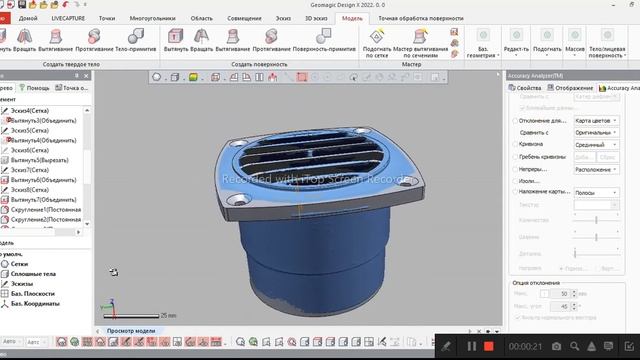Open the Эскиз ribbon tab

tap(283, 18)
